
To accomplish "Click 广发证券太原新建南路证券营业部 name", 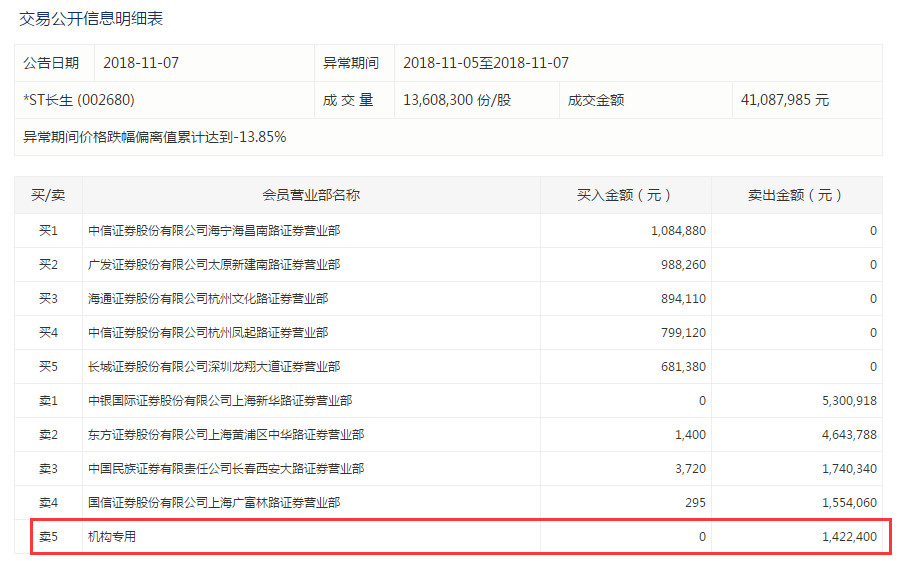I will click(x=214, y=265).
